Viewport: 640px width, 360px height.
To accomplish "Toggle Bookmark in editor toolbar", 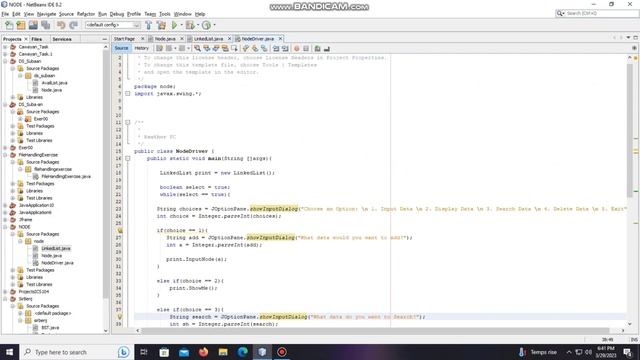I will (264, 48).
